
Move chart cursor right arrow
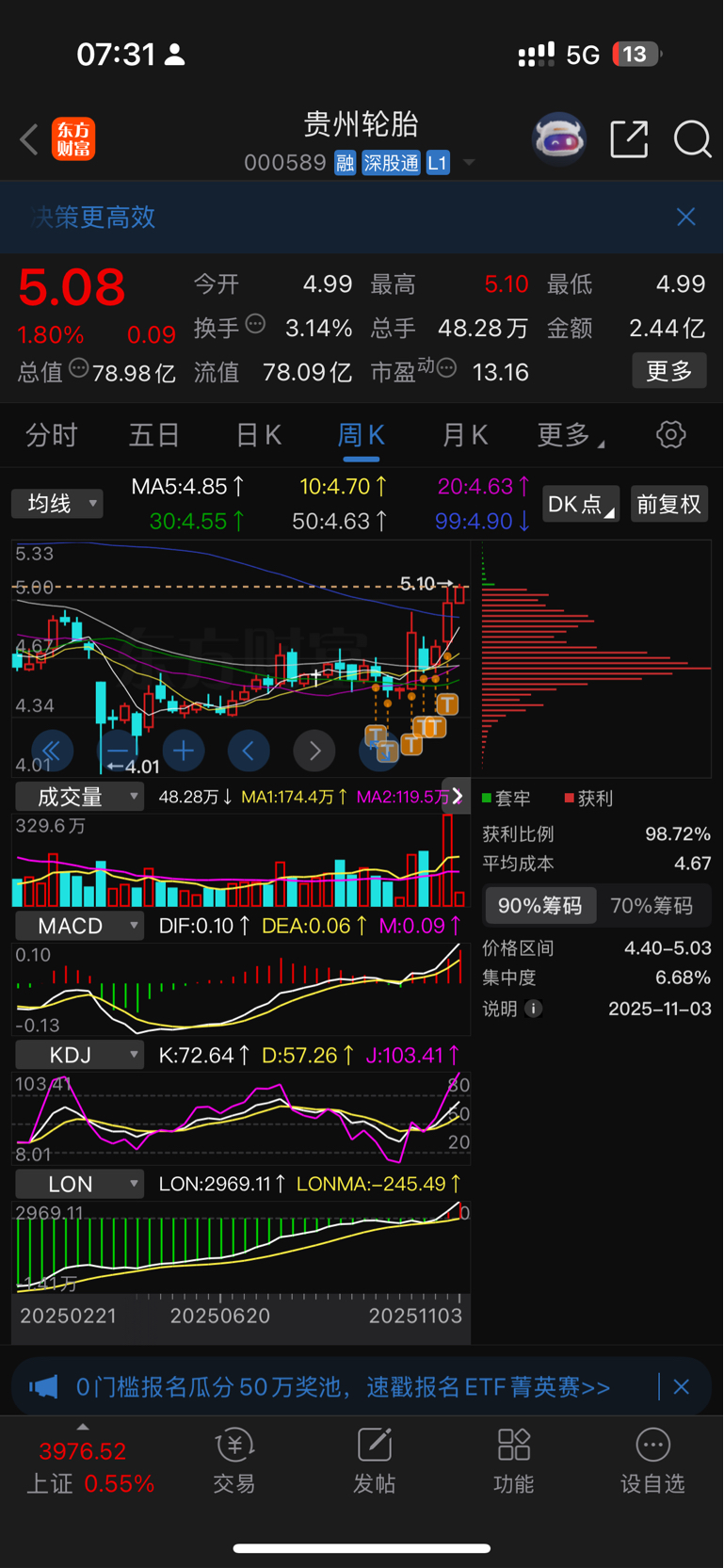pos(314,751)
